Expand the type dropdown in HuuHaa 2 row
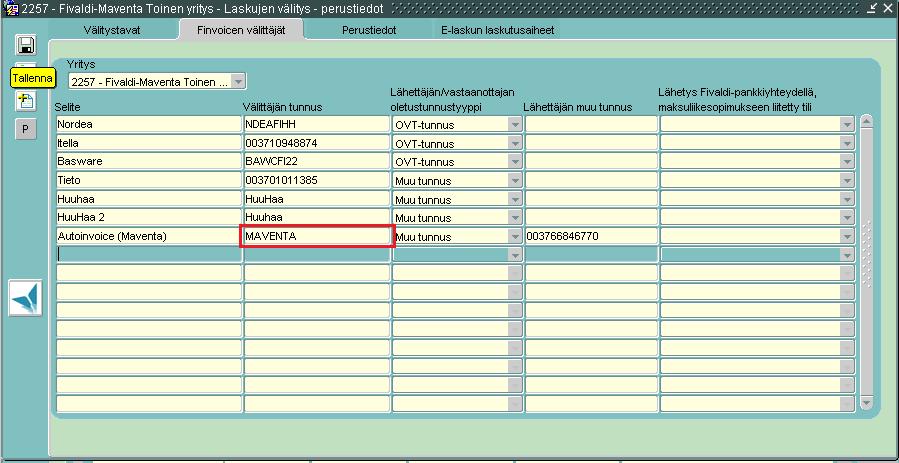The width and height of the screenshot is (899, 463). coord(515,218)
